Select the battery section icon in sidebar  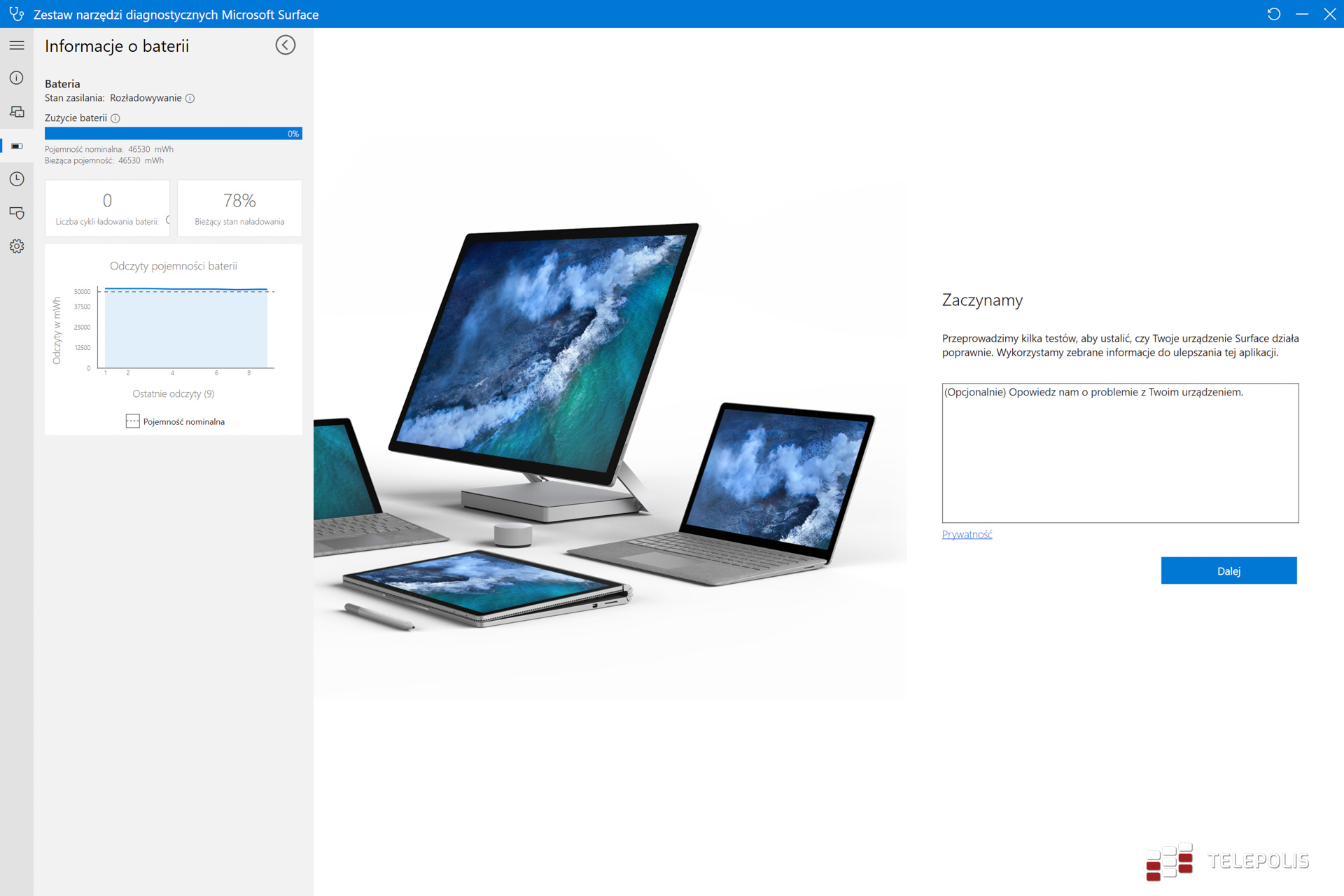point(16,146)
